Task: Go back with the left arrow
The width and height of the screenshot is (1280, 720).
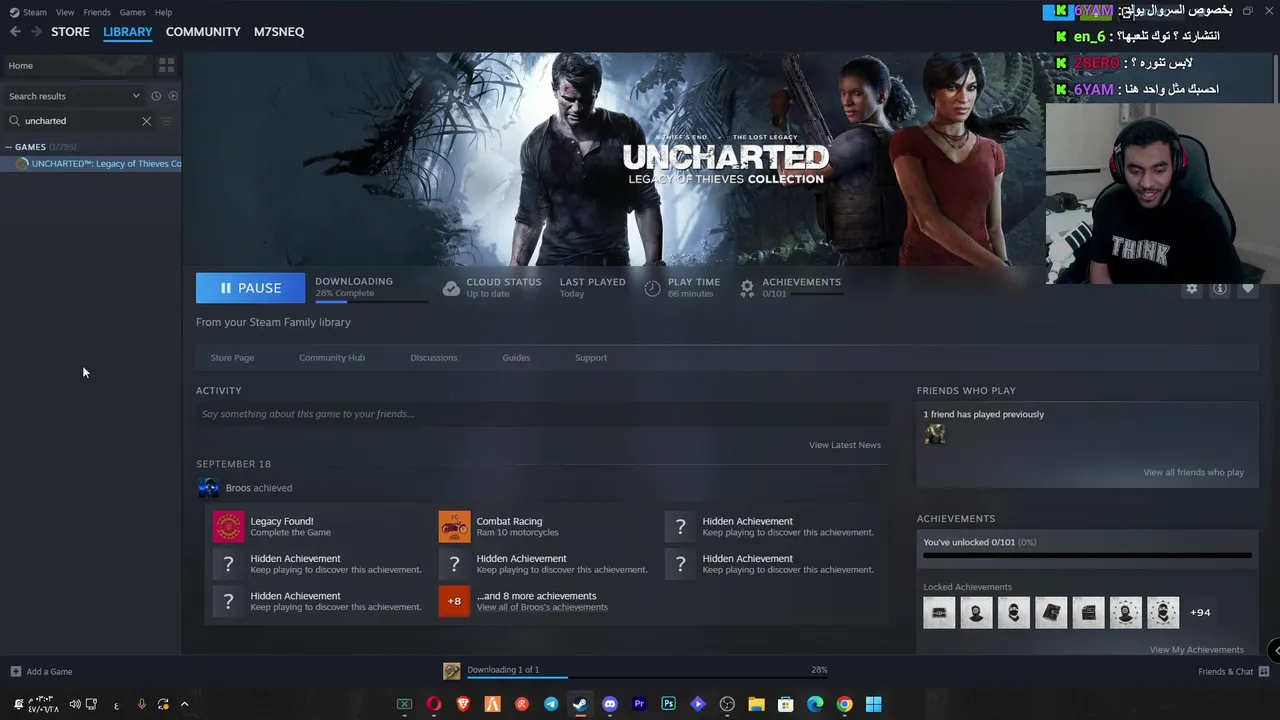Action: click(x=15, y=32)
